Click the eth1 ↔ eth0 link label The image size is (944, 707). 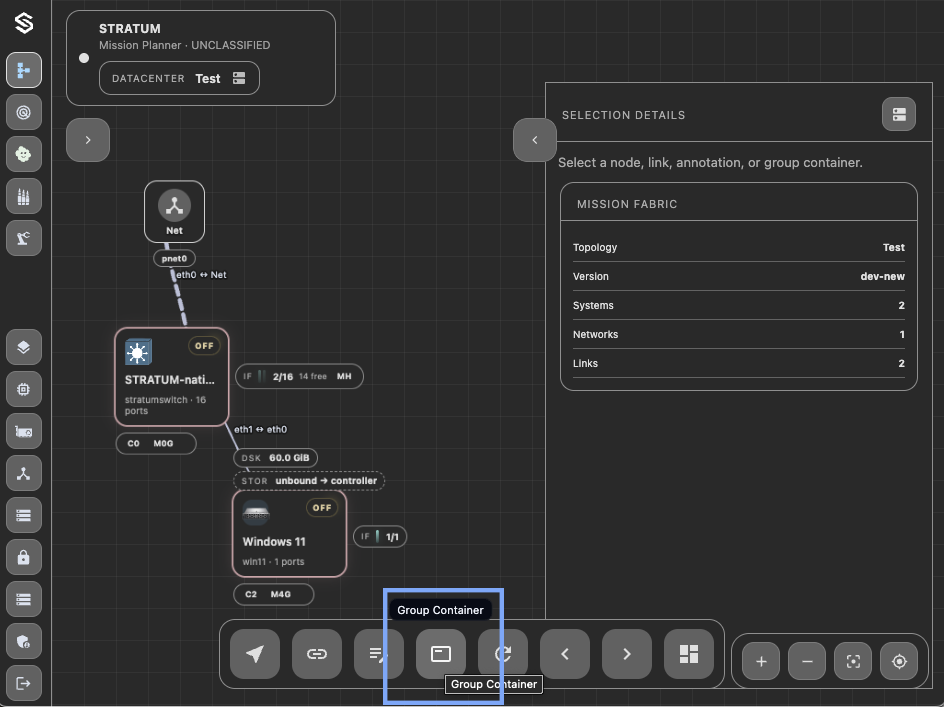coord(261,429)
